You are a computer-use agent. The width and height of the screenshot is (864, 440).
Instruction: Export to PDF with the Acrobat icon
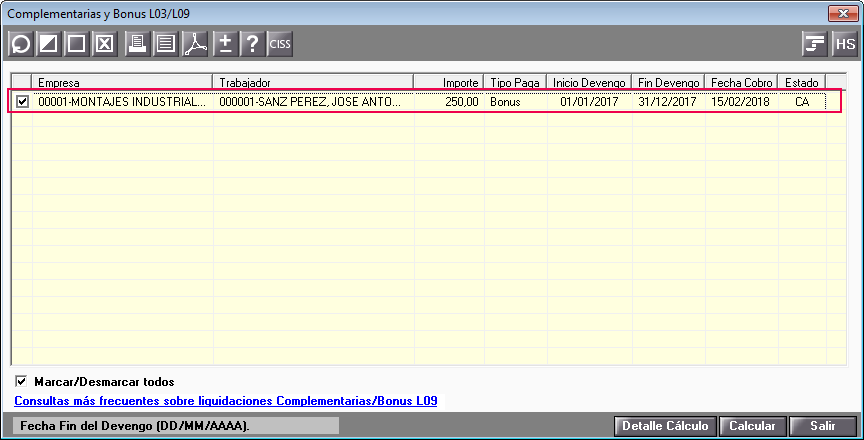195,44
